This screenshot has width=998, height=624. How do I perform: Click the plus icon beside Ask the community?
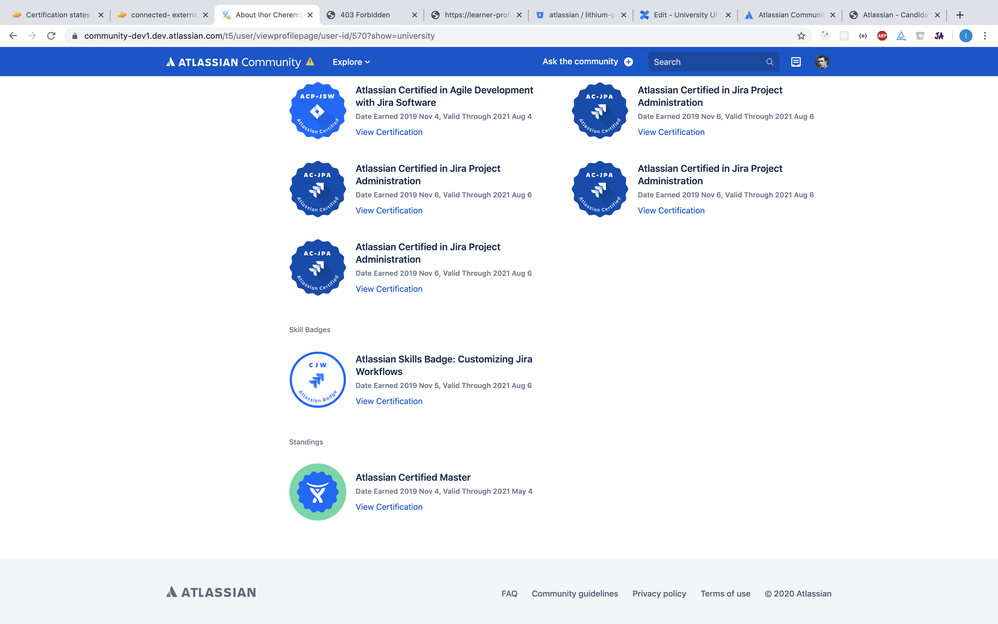click(628, 62)
